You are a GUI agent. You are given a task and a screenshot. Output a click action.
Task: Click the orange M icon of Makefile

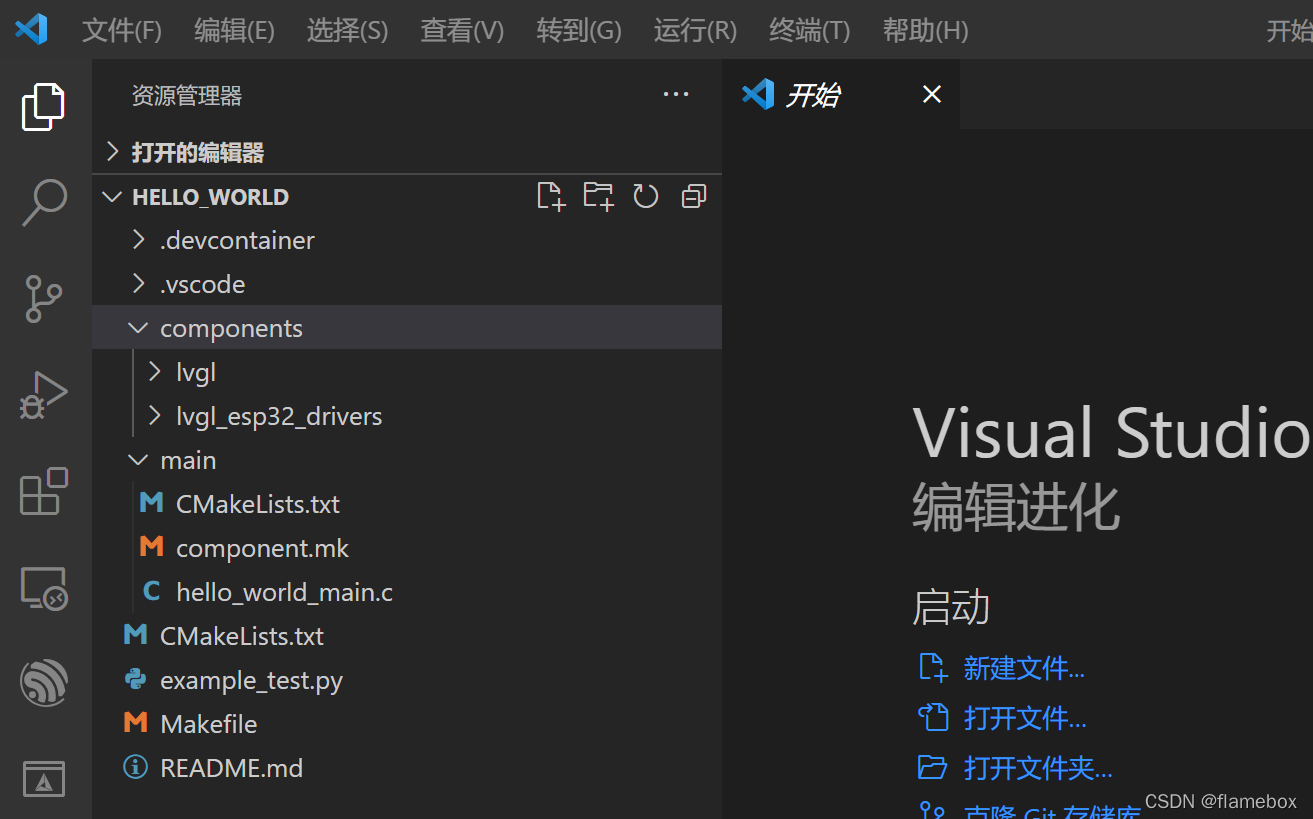[x=135, y=723]
